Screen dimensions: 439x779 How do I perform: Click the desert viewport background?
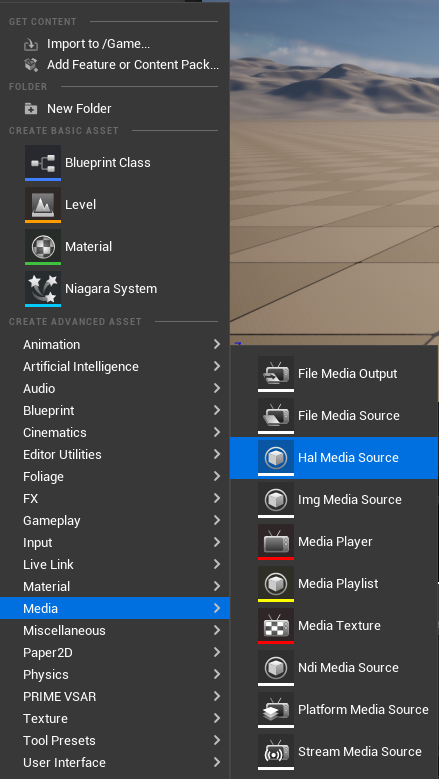334,199
